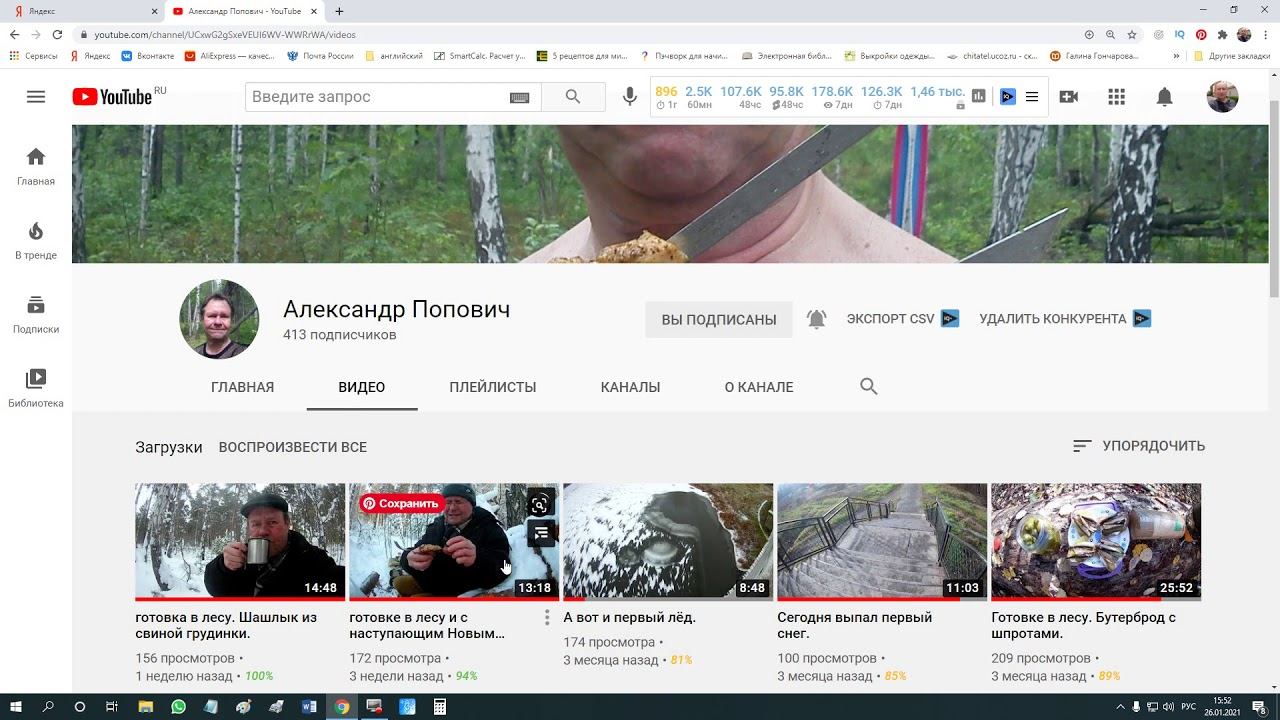Open a new browser tab
Viewport: 1280px width, 720px height.
pyautogui.click(x=339, y=11)
